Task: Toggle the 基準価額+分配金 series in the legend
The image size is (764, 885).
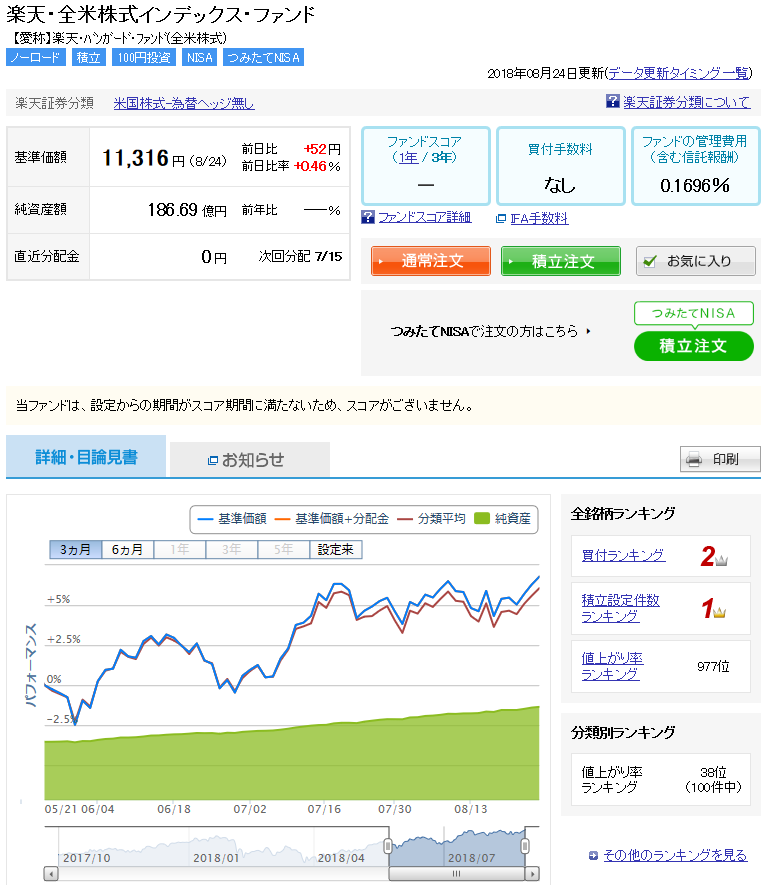Action: click(332, 519)
